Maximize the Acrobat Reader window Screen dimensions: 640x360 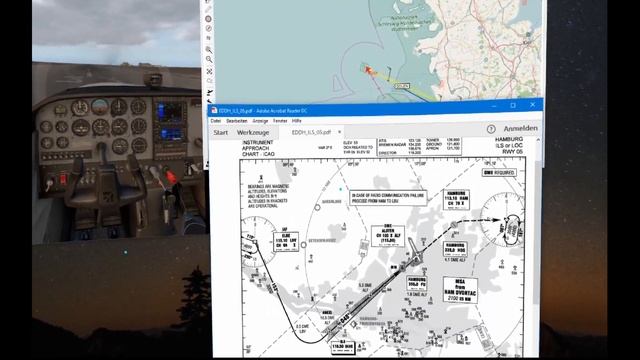[x=513, y=105]
